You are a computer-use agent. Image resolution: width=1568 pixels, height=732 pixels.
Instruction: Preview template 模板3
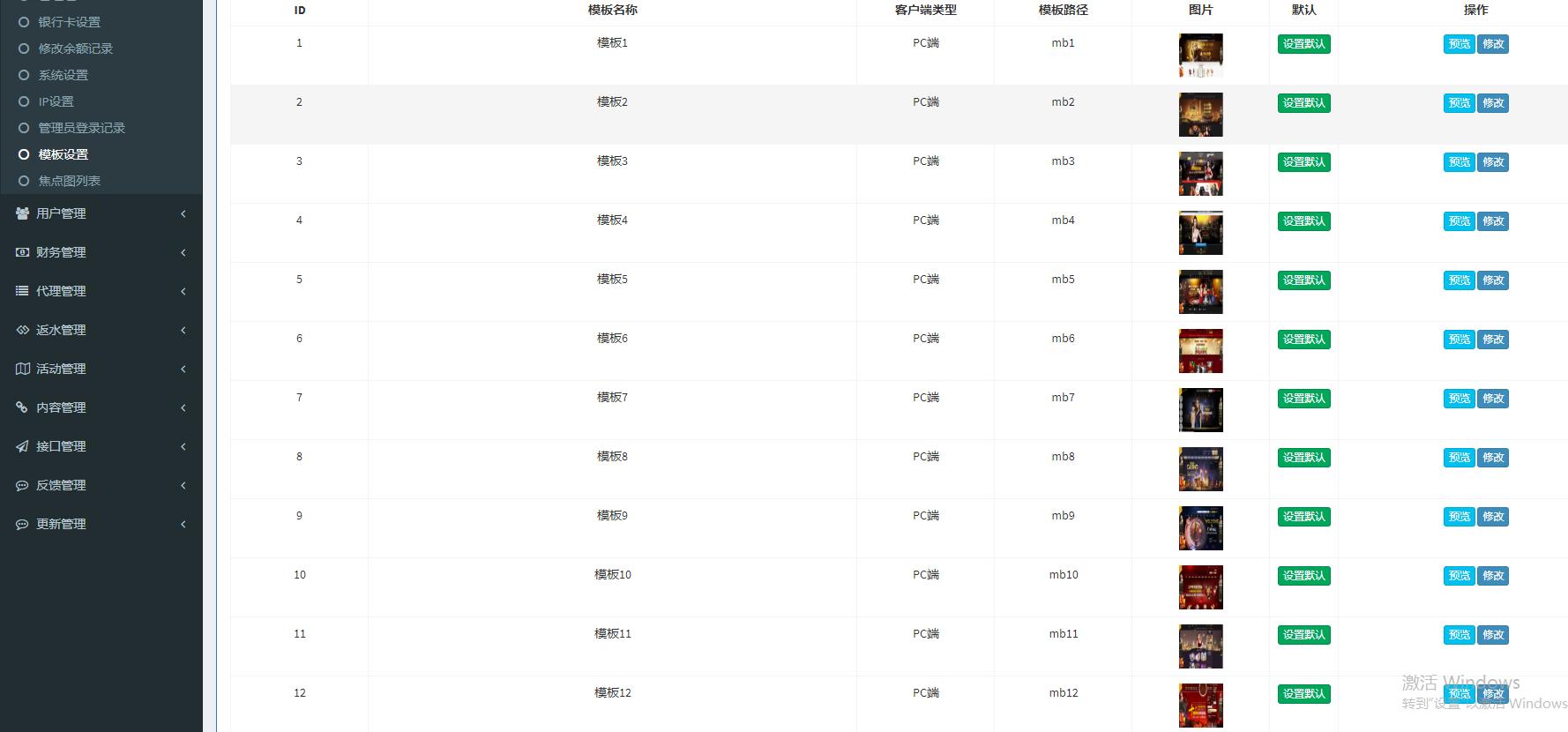pos(1459,162)
